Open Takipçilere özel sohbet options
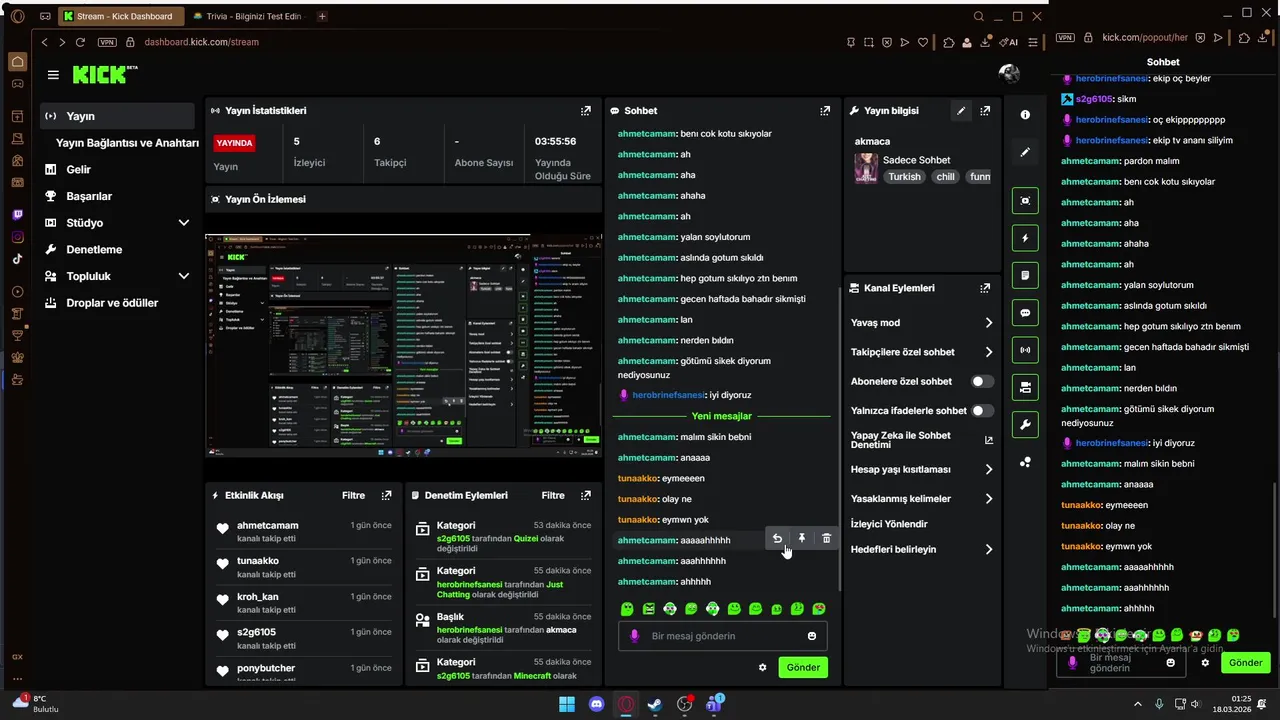Viewport: 1280px width, 720px height. coord(922,352)
